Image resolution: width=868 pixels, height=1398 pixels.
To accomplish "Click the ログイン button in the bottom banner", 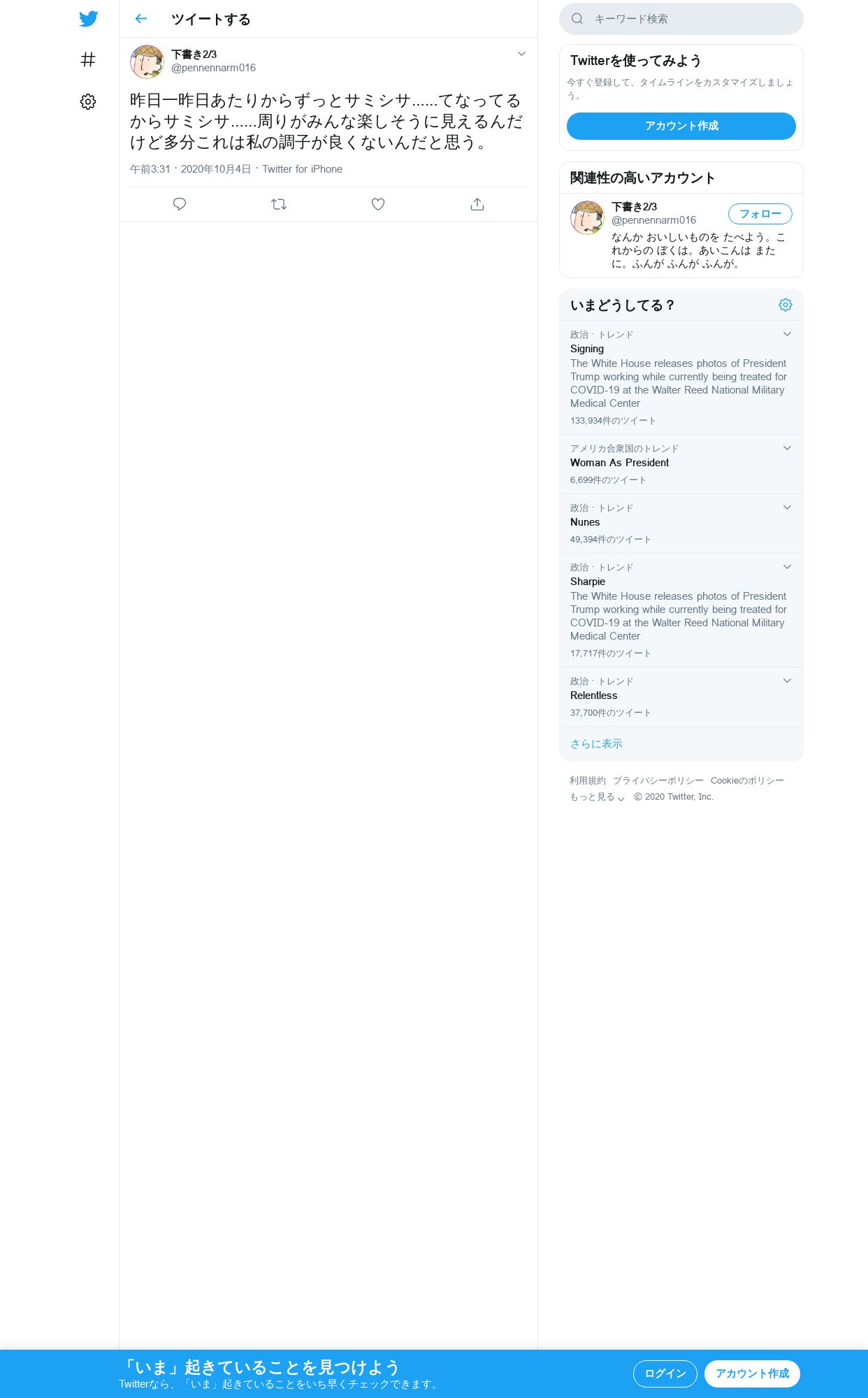I will pyautogui.click(x=665, y=1374).
